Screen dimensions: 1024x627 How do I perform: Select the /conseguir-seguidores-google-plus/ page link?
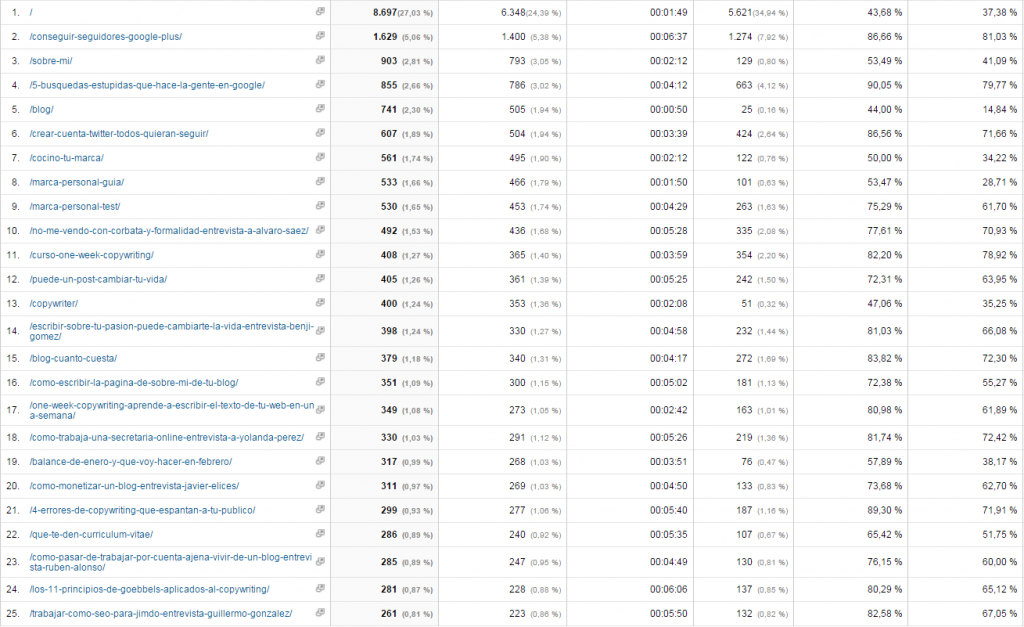tap(105, 36)
